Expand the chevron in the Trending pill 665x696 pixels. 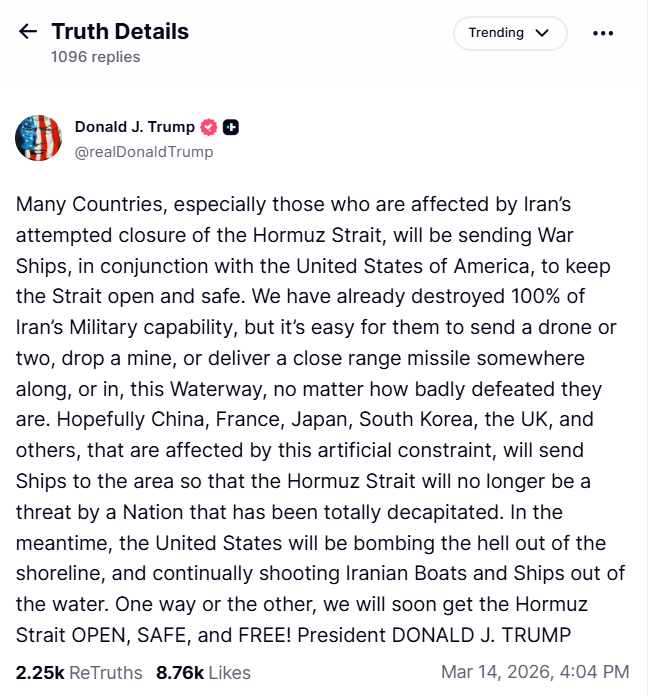[543, 33]
